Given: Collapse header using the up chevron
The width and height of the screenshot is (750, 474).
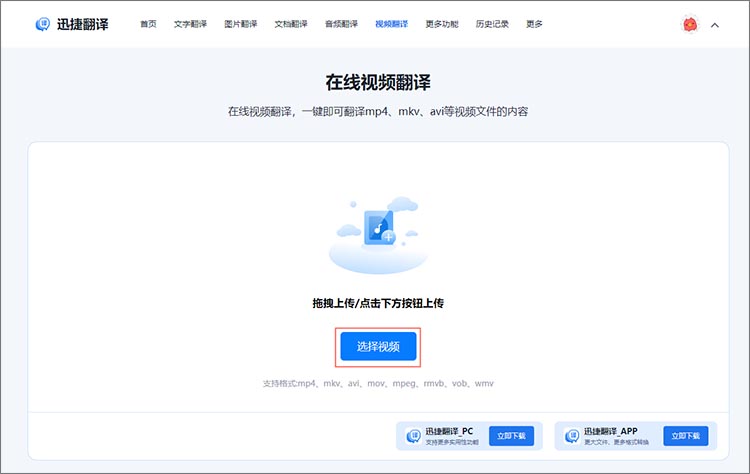Looking at the screenshot, I should pos(715,25).
